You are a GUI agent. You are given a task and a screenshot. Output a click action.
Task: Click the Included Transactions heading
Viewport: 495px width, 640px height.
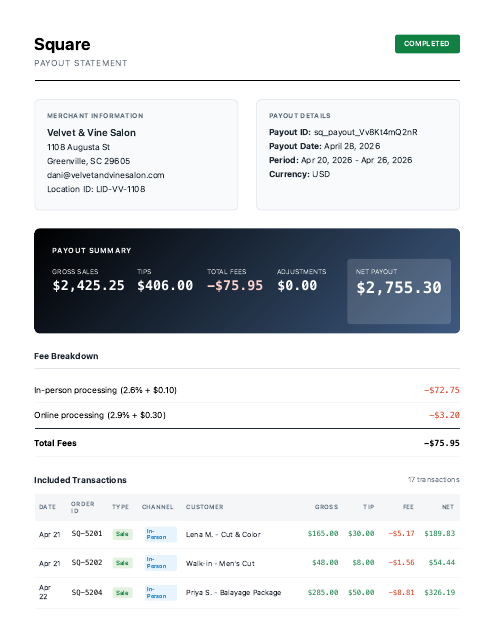point(80,480)
